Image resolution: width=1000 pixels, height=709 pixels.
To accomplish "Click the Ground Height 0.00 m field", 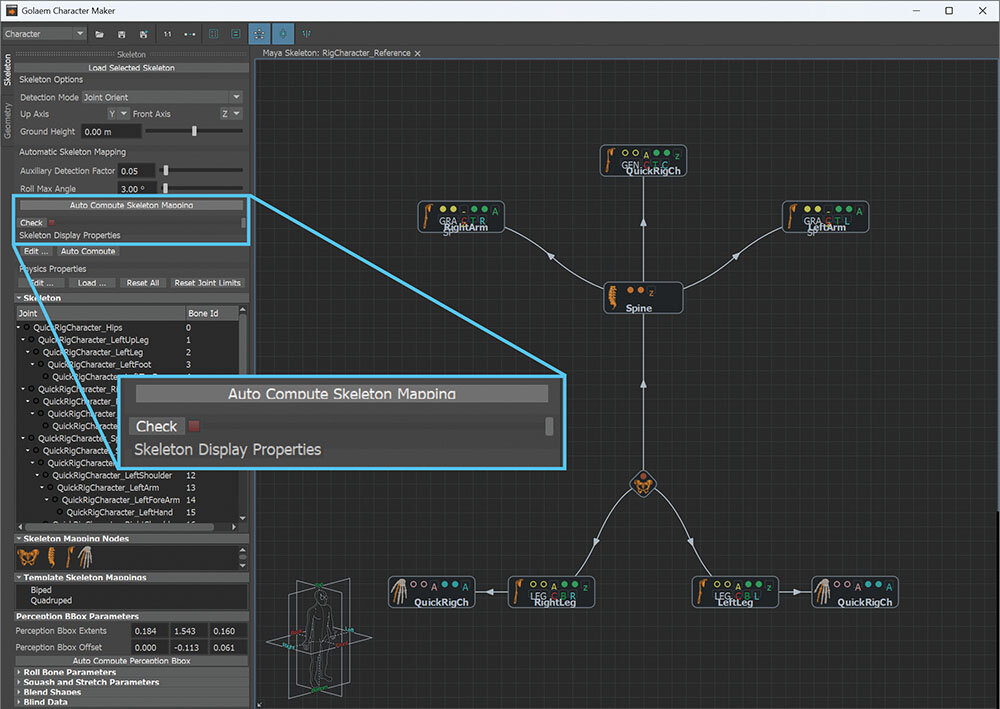I will (x=111, y=132).
